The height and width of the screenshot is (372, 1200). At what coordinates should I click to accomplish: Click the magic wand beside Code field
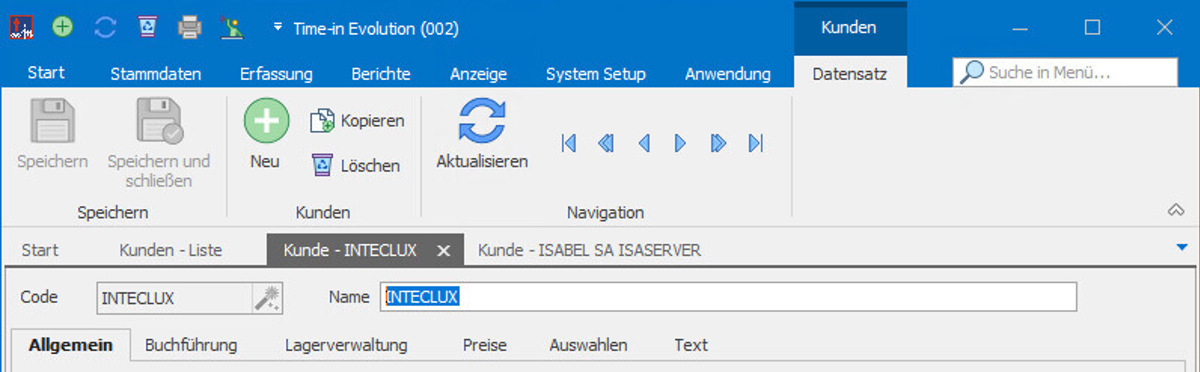267,297
